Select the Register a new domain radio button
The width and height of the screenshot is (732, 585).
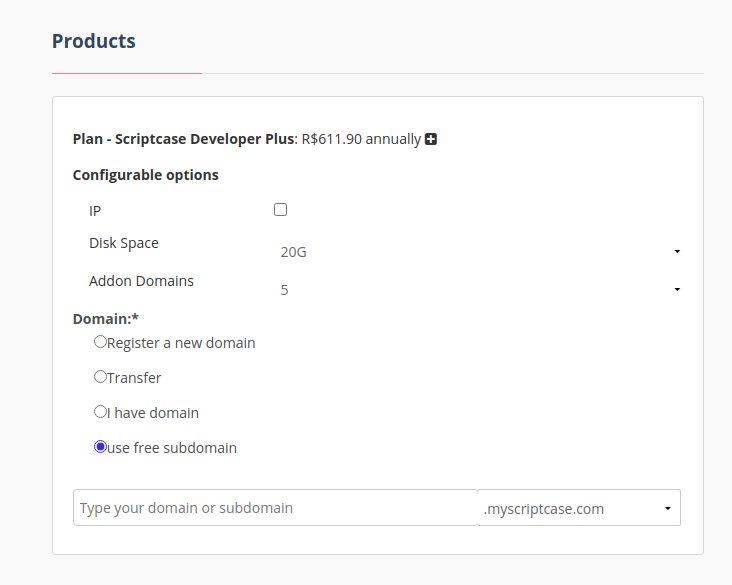pyautogui.click(x=100, y=342)
